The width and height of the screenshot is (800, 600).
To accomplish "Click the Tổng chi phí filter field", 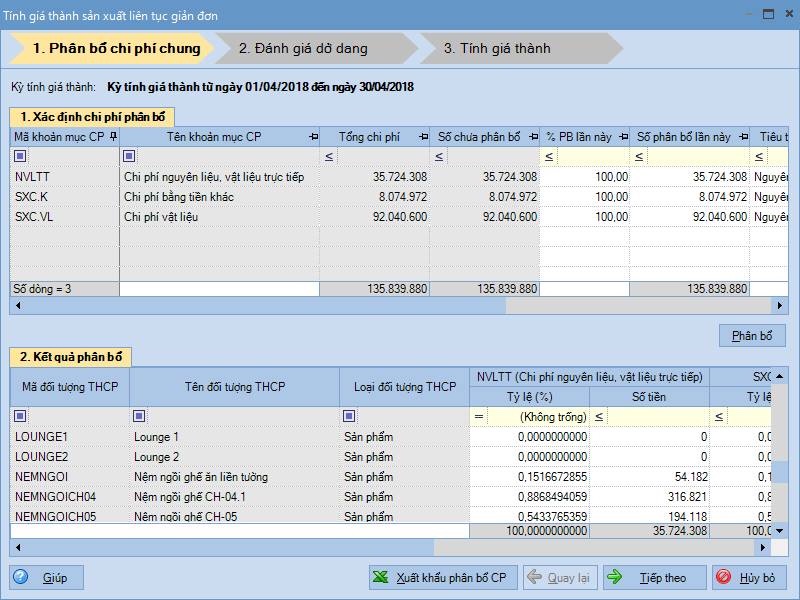I will [382, 157].
